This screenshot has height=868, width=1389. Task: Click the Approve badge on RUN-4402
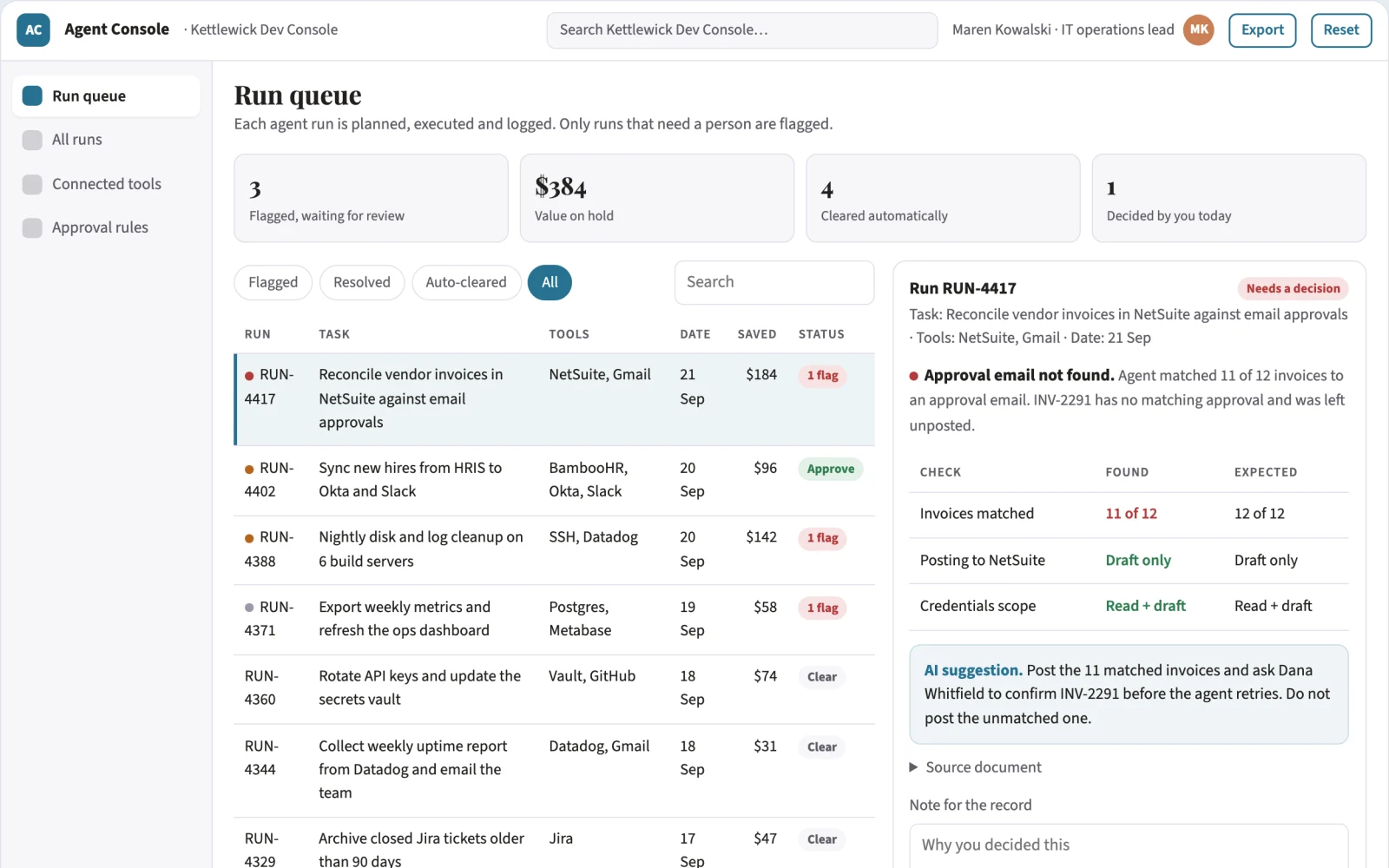click(x=831, y=469)
